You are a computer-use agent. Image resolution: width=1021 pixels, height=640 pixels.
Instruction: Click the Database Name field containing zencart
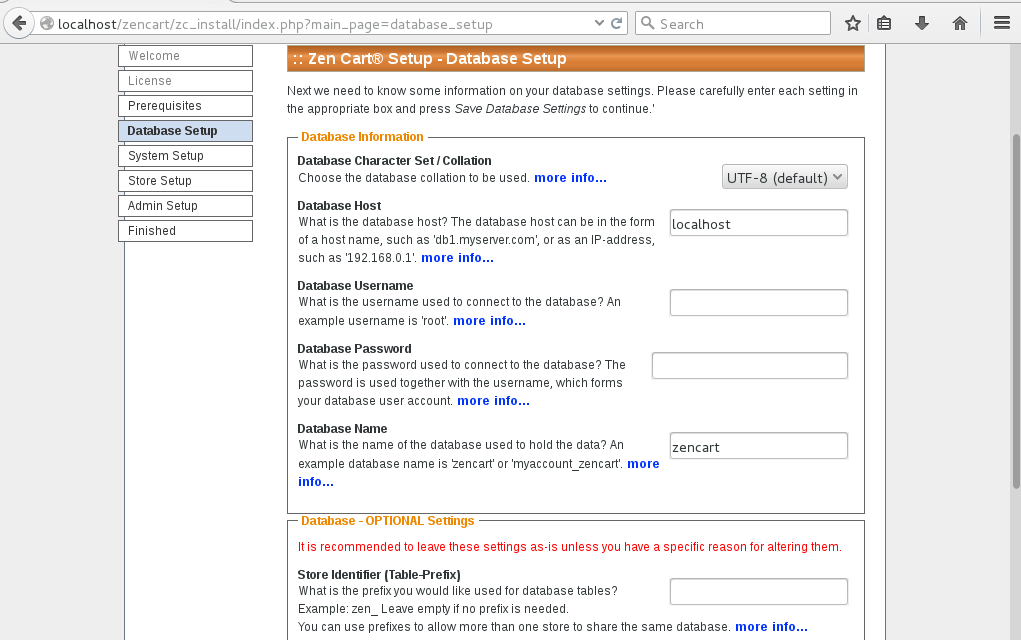759,446
